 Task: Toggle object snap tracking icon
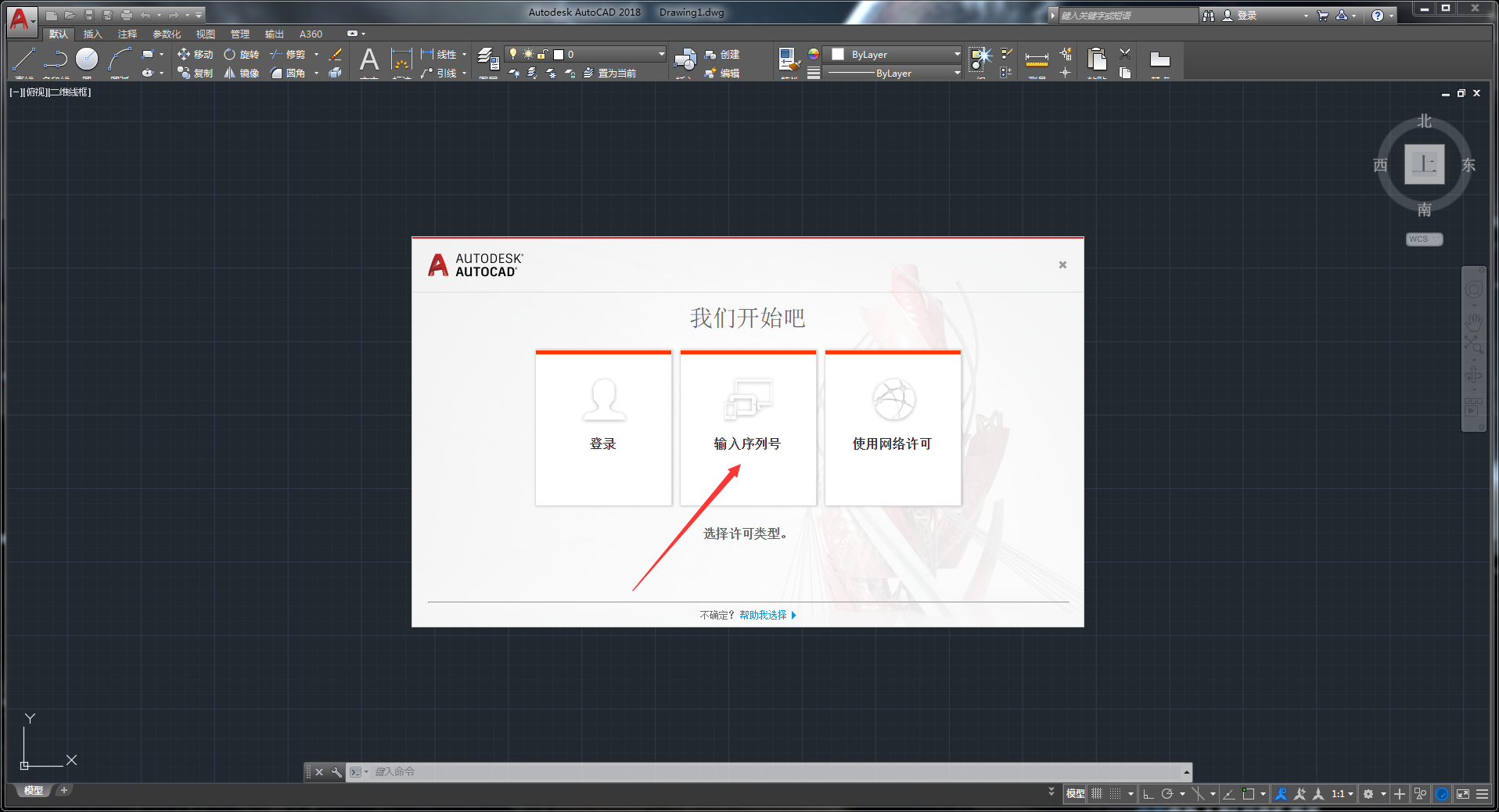coord(1229,793)
